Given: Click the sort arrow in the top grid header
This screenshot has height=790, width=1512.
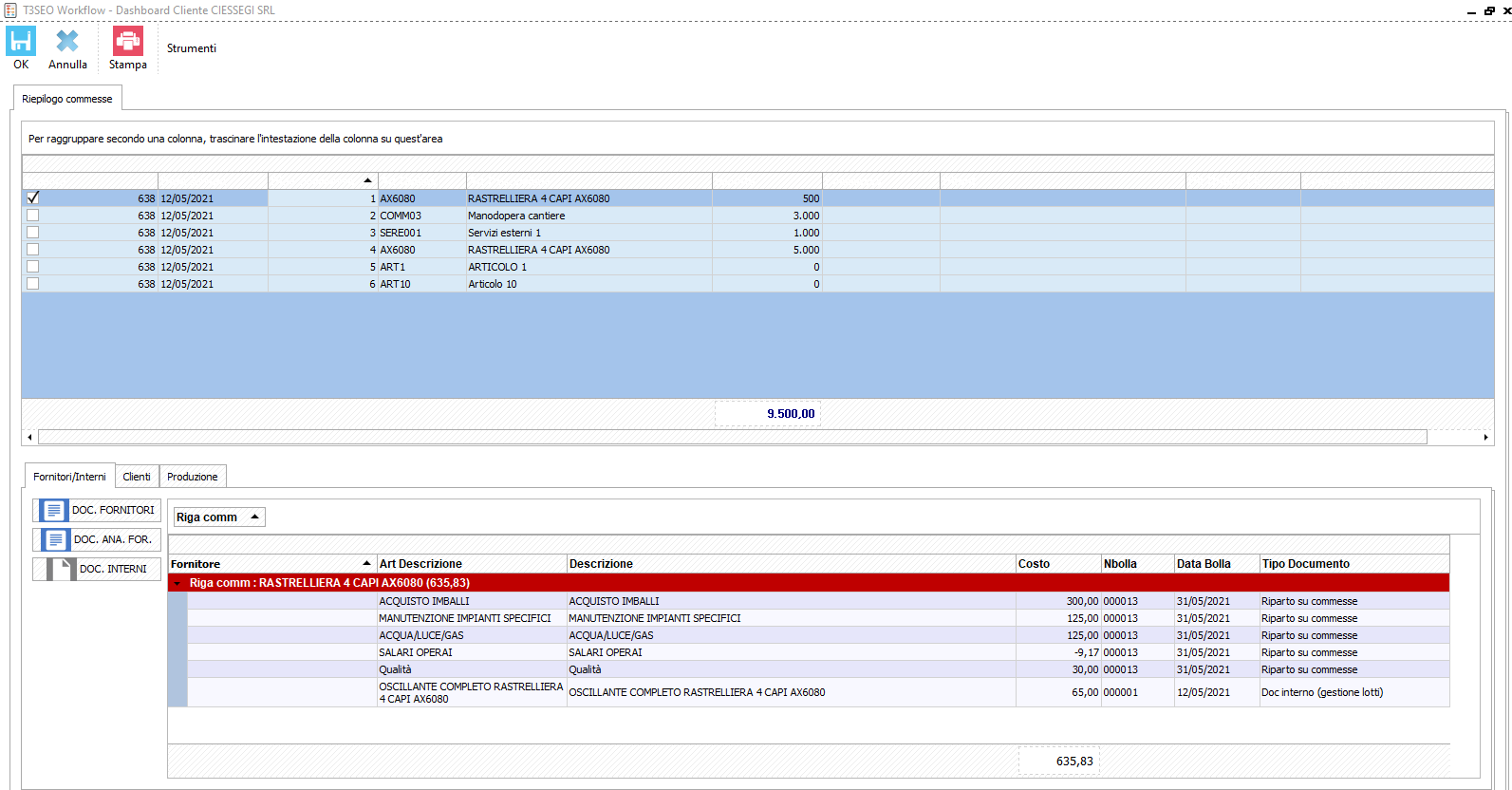Looking at the screenshot, I should [x=367, y=180].
